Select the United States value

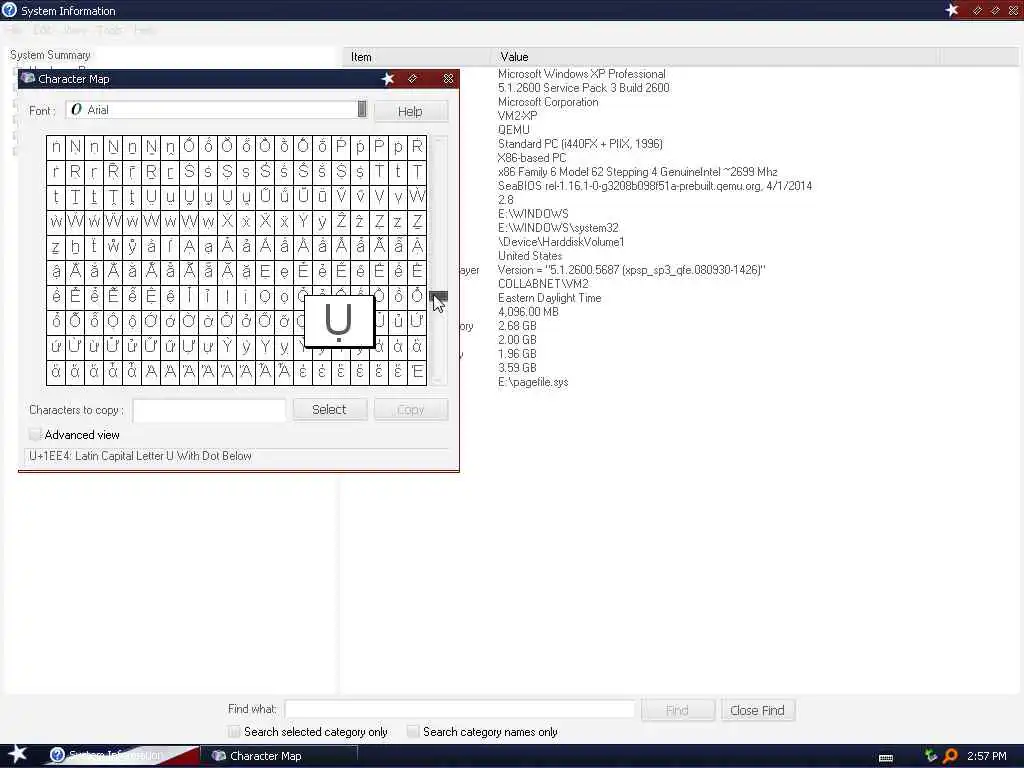click(530, 255)
